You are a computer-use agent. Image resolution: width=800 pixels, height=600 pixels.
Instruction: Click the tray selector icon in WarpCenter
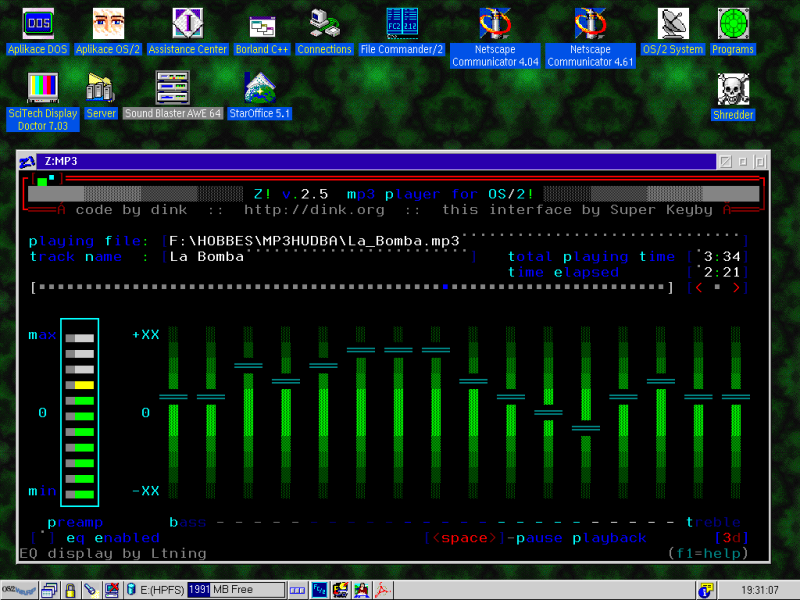[x=297, y=590]
